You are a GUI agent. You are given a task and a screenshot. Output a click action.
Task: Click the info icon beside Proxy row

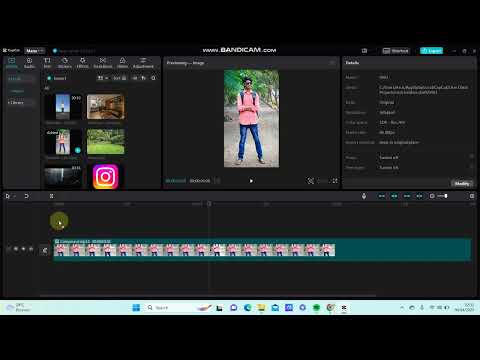pos(472,156)
